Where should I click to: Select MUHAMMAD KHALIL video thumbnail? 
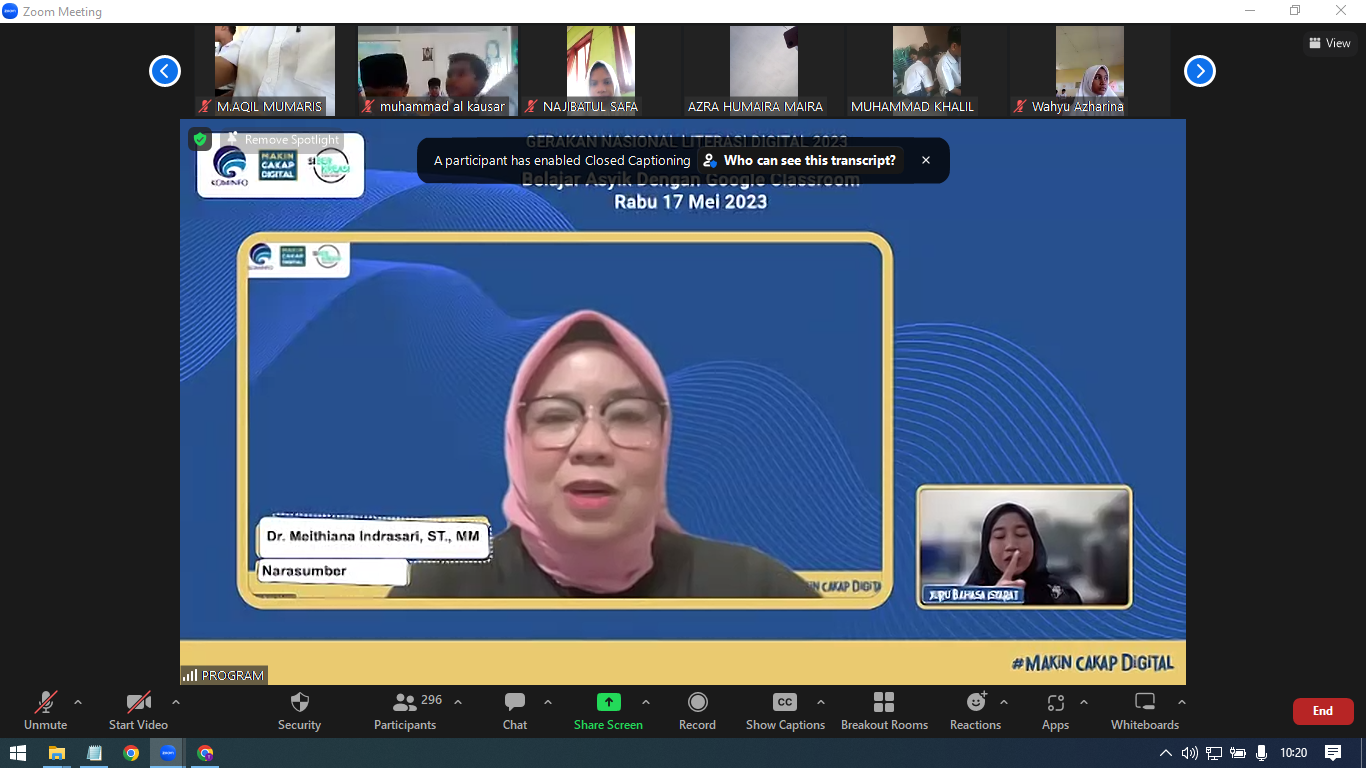[x=926, y=71]
